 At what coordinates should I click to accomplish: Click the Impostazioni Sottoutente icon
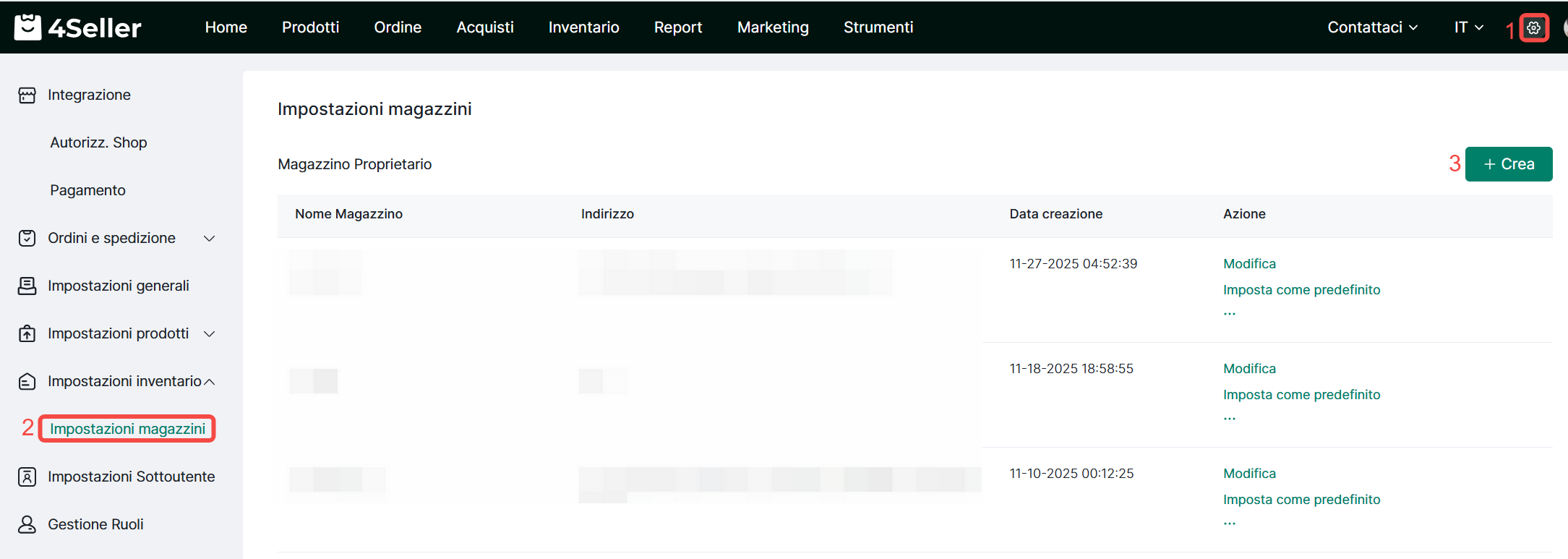click(x=27, y=477)
